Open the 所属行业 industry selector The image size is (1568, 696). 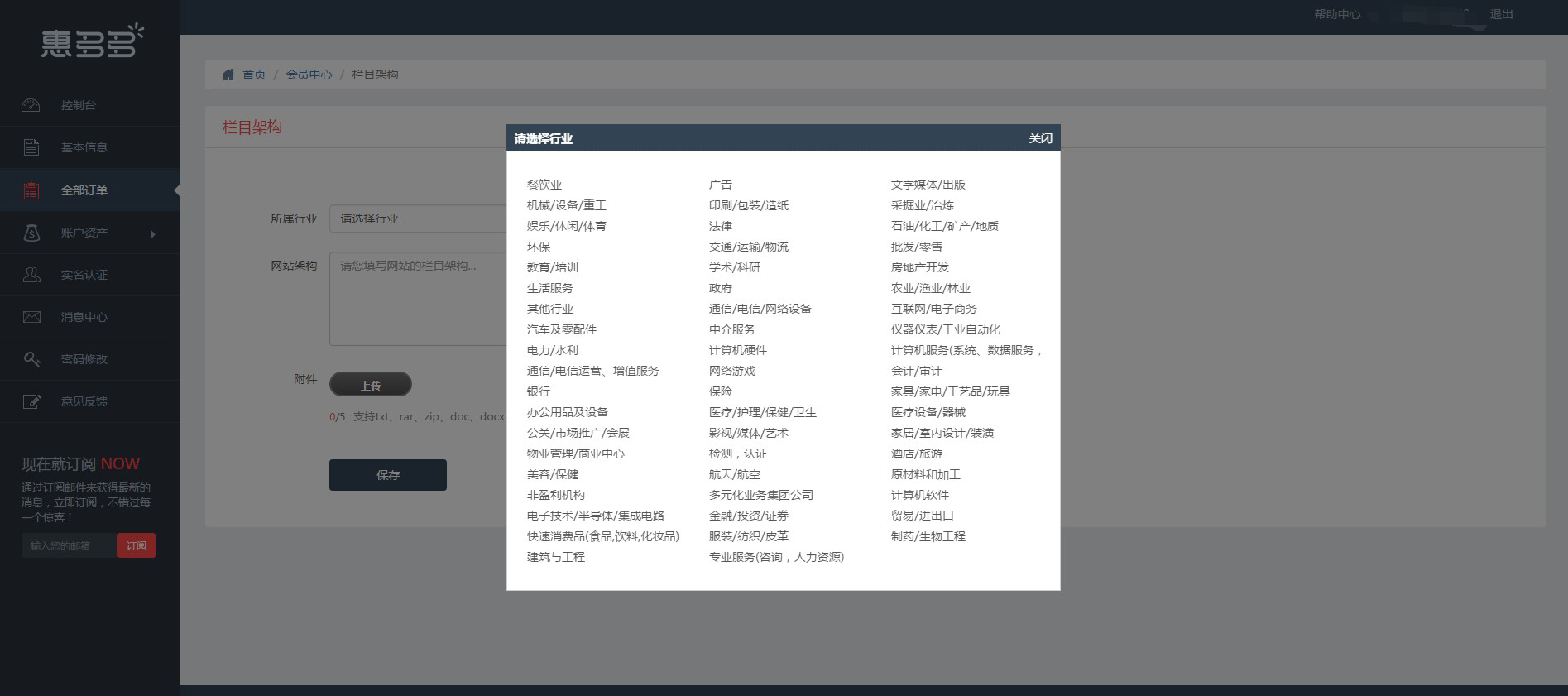(x=418, y=218)
